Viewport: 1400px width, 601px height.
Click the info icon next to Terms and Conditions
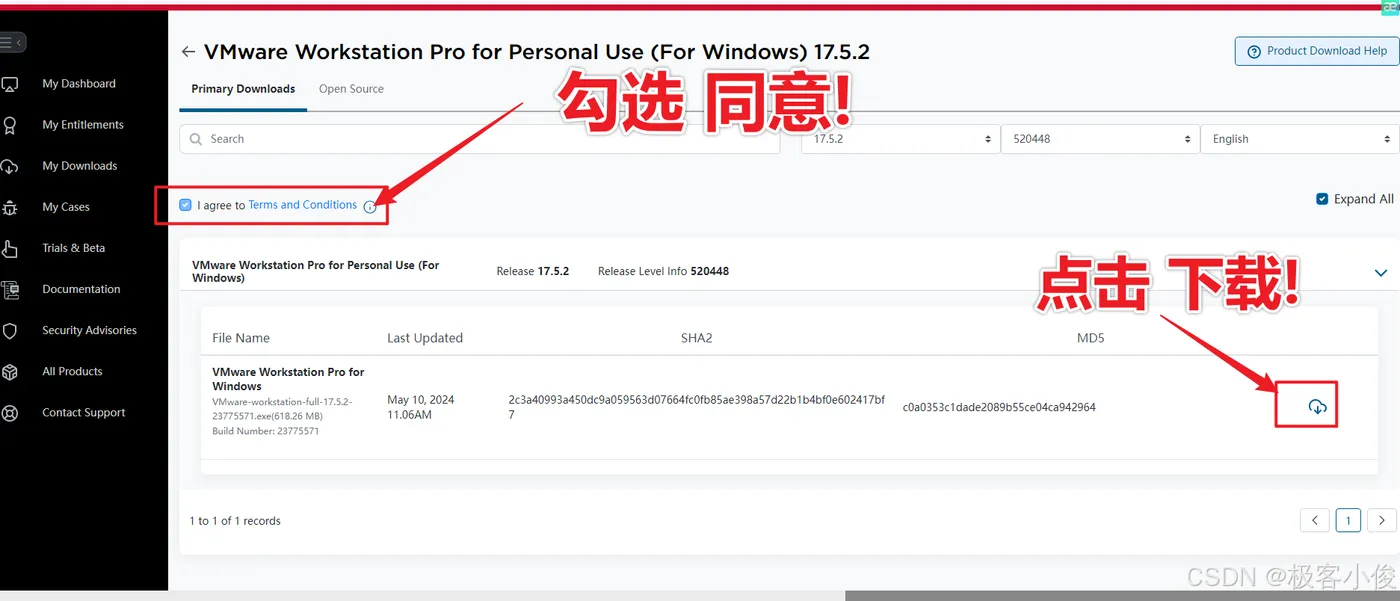click(x=370, y=207)
